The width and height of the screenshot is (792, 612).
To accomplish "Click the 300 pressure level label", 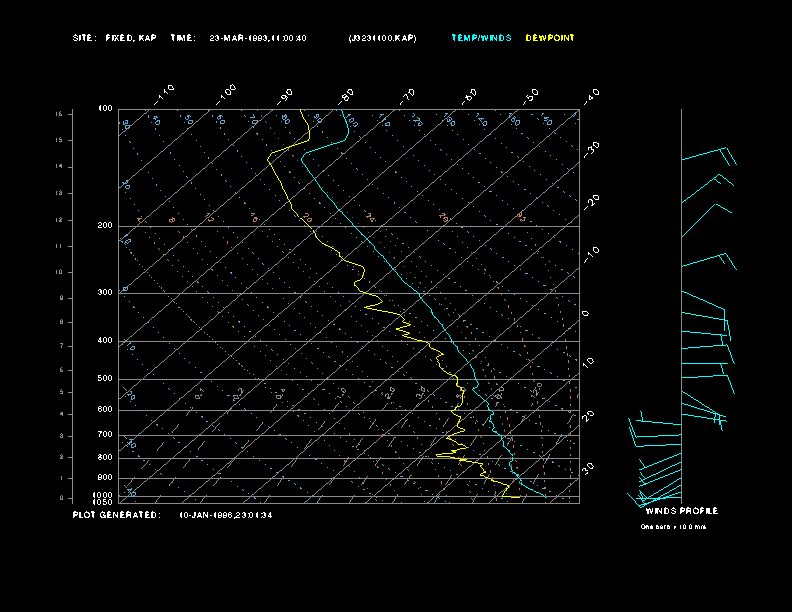I will [x=105, y=293].
